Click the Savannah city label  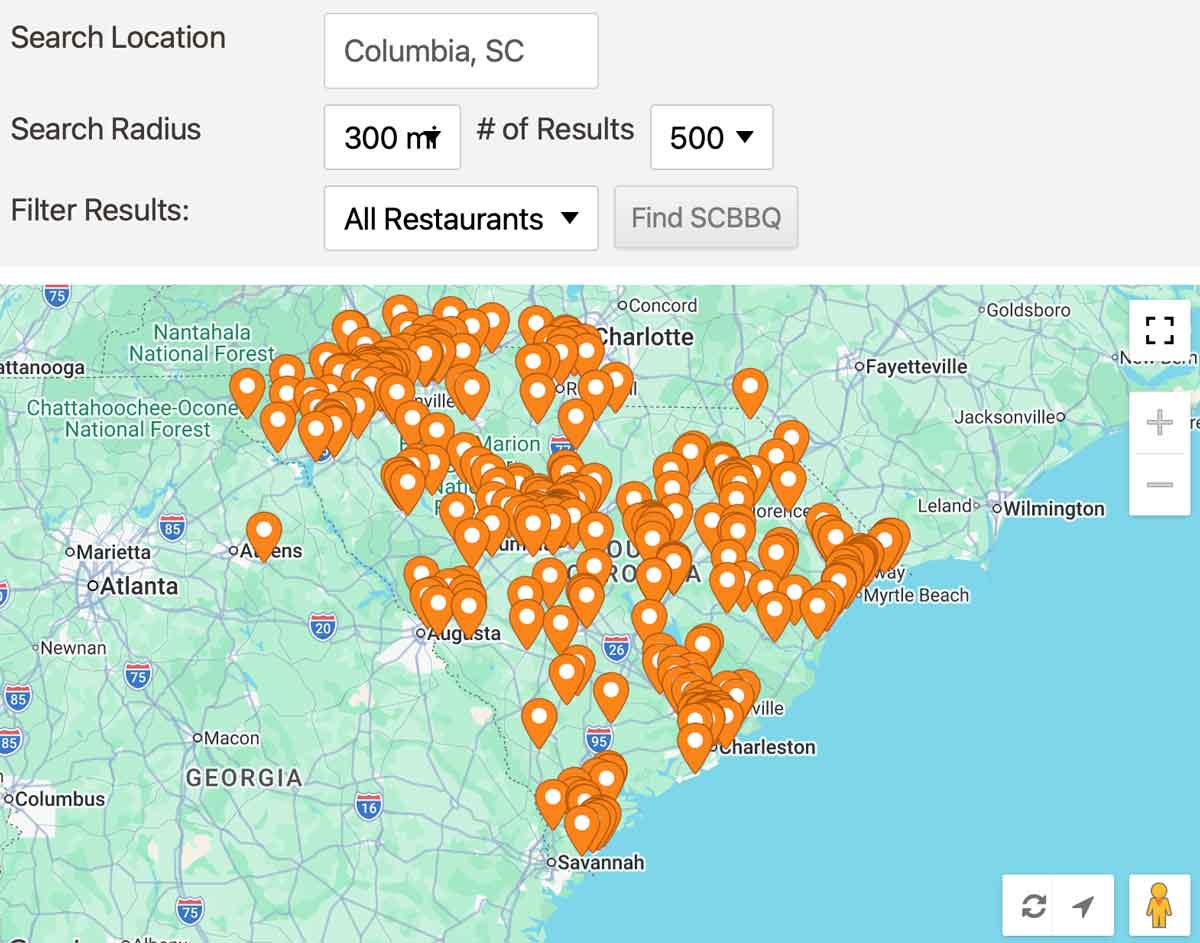601,862
